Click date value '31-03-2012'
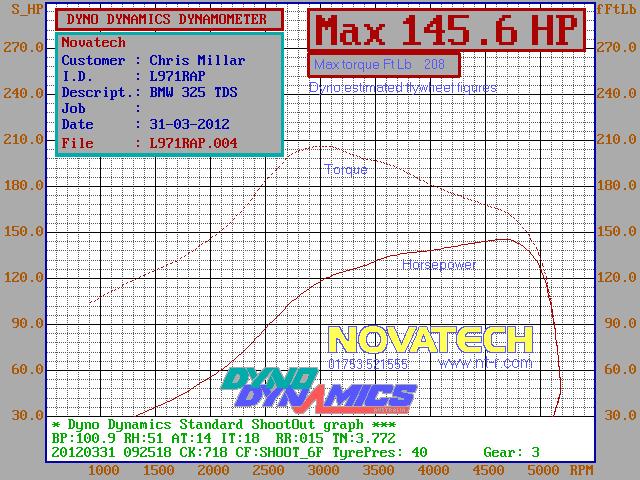Viewport: 640px width, 480px height. point(189,124)
